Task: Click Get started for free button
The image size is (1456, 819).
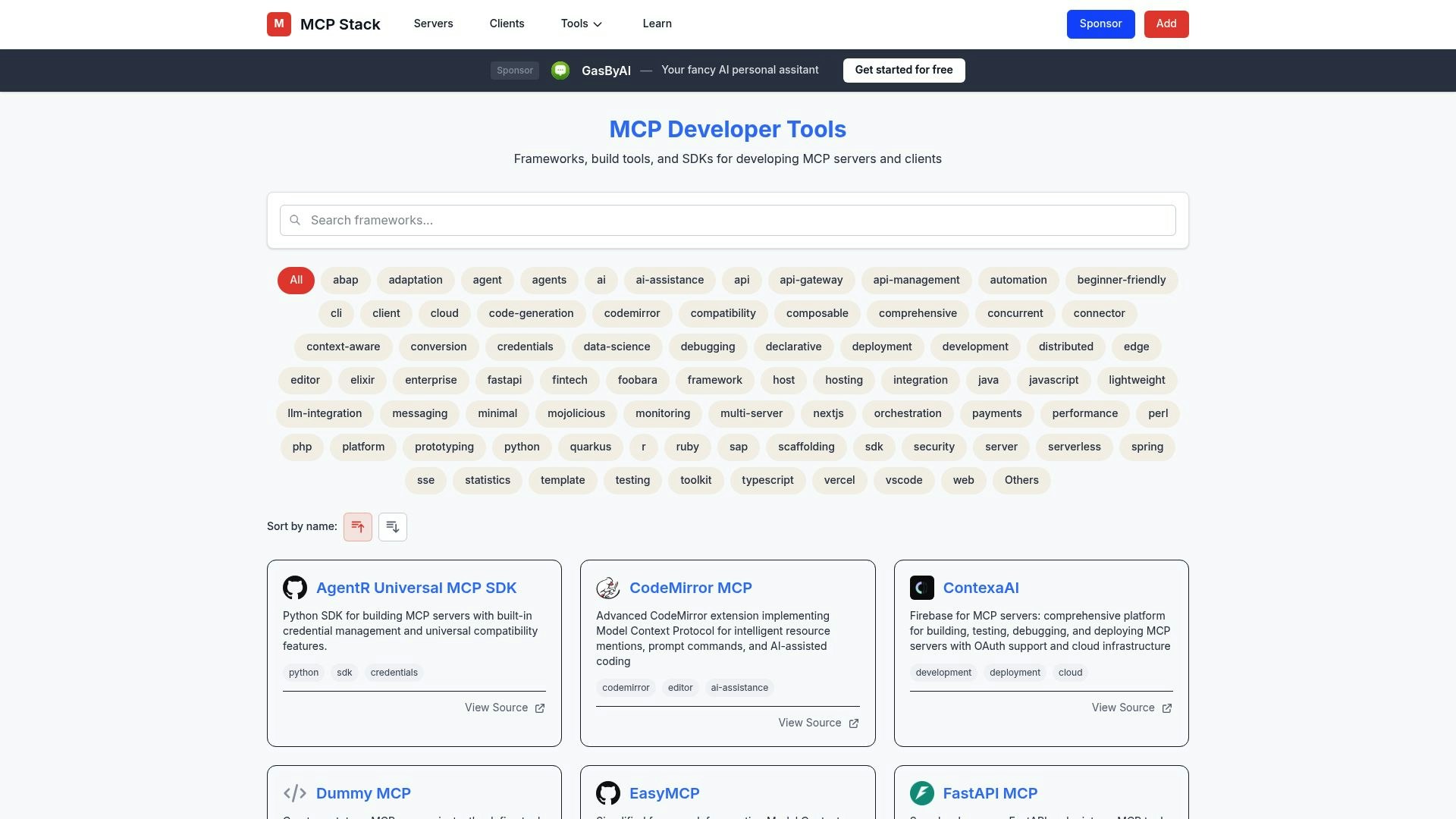Action: pos(904,71)
